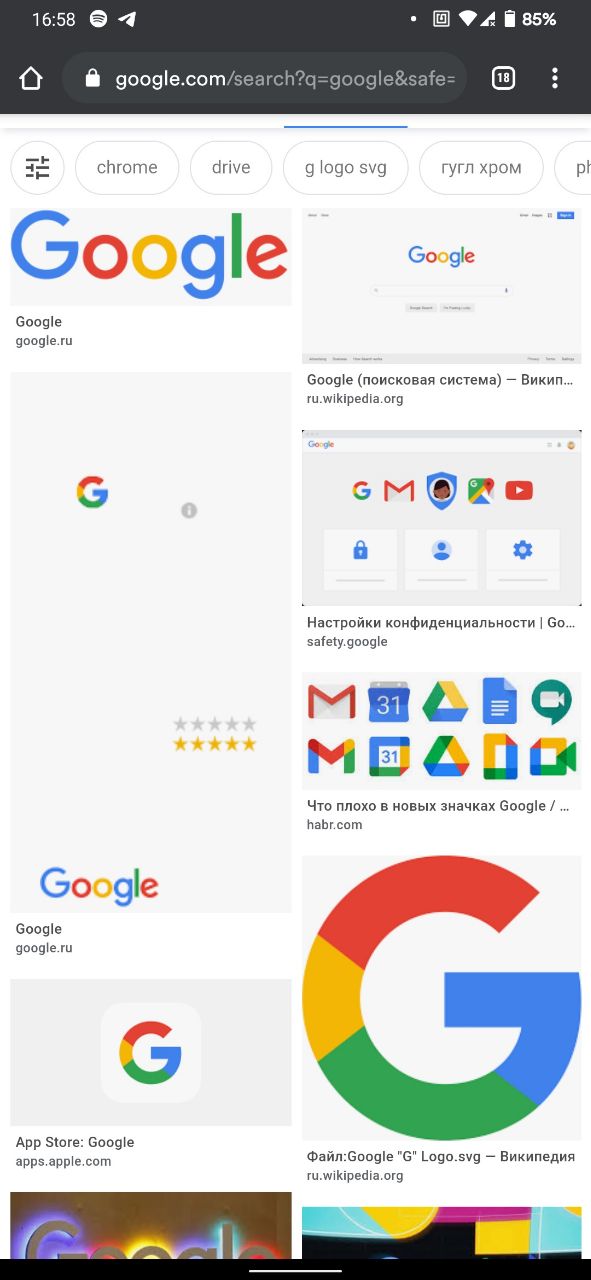Image resolution: width=591 pixels, height=1280 pixels.
Task: Select the "chrome" suggestion chip
Action: (127, 168)
